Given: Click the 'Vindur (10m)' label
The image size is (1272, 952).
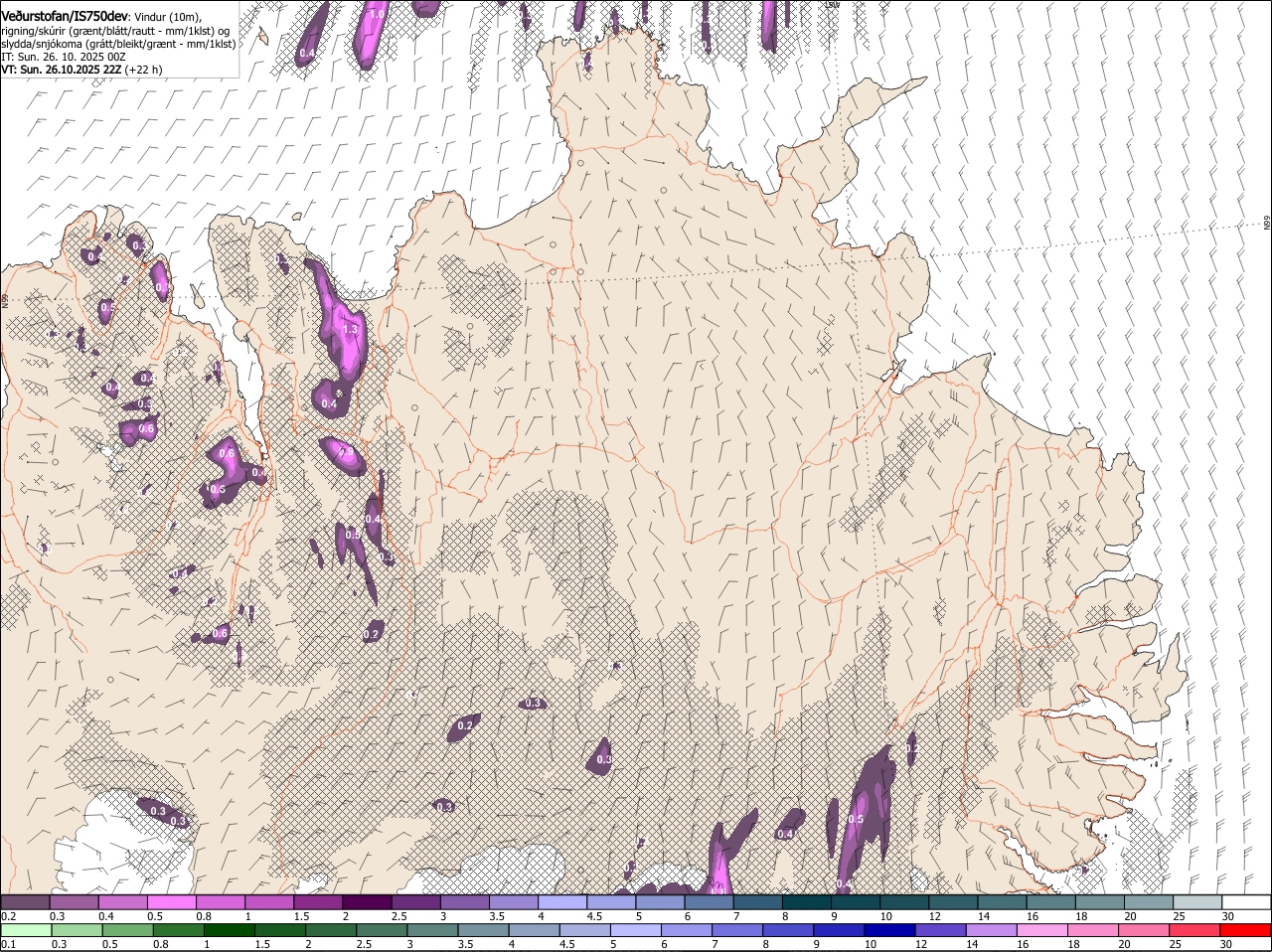Looking at the screenshot, I should pos(168,17).
